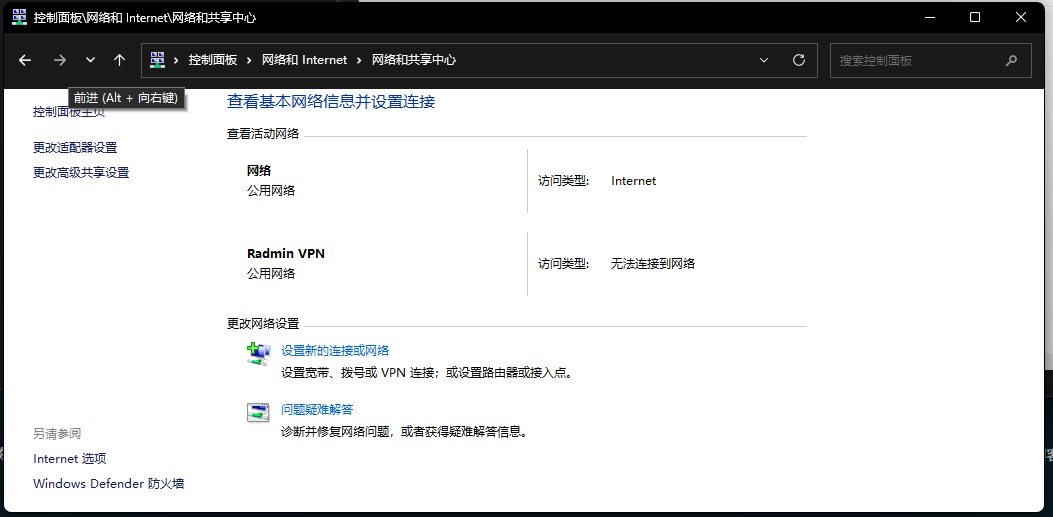Click the window title bar network icon
This screenshot has height=517, width=1053.
pos(19,17)
